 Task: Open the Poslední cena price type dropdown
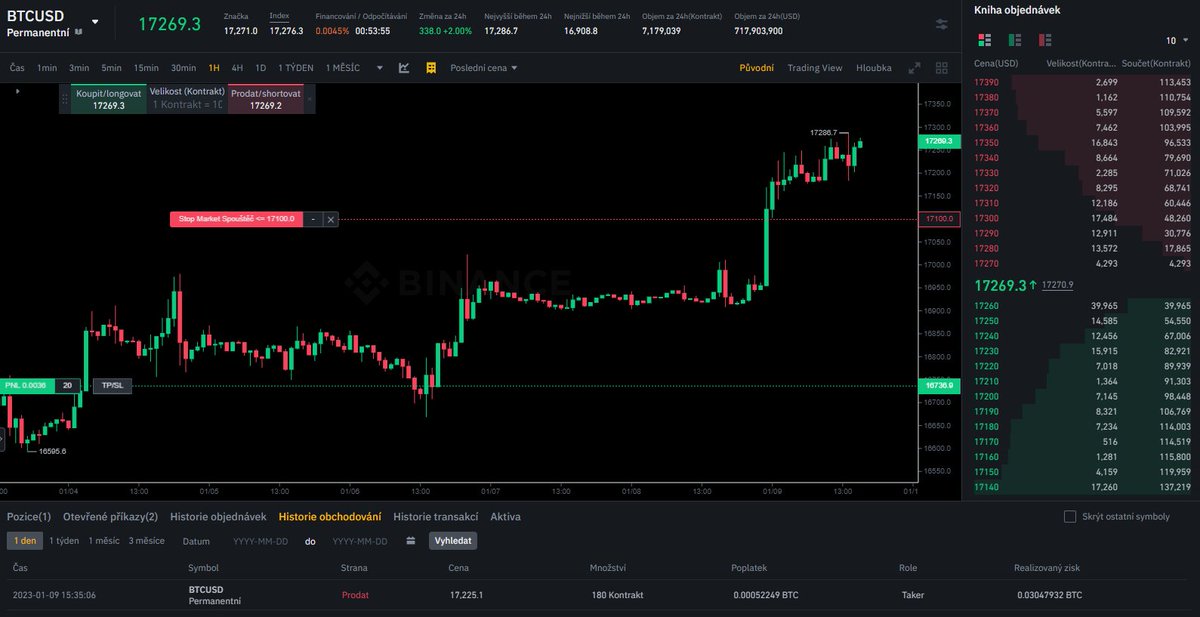pyautogui.click(x=484, y=68)
